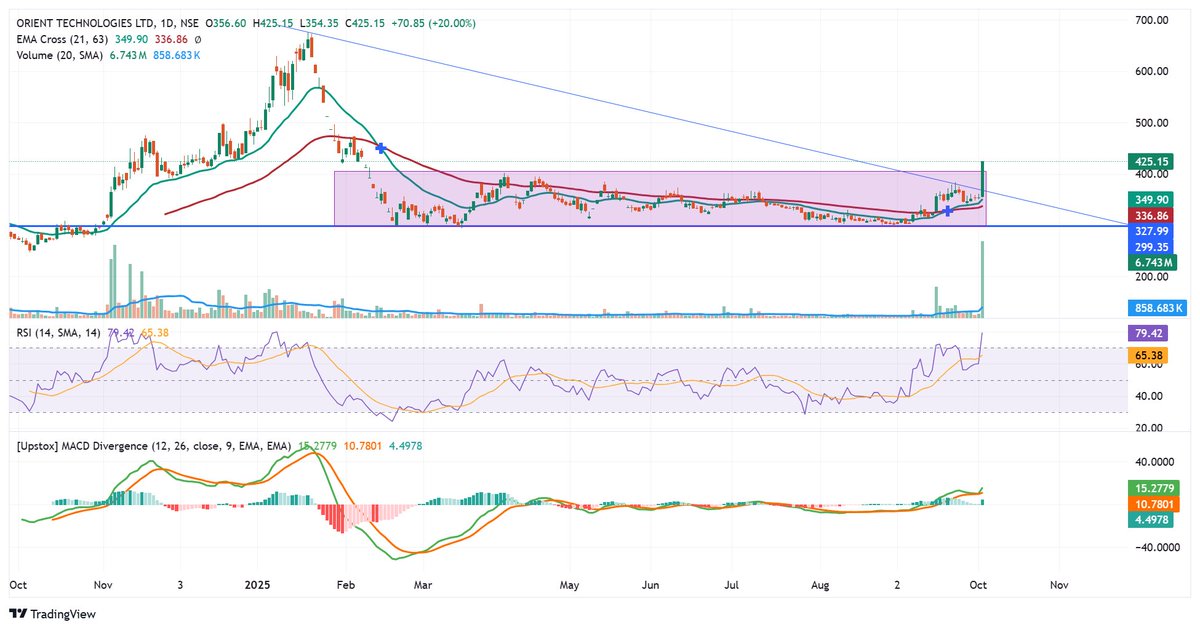Select the purple consolidation rectangle drawing
Image resolution: width=1200 pixels, height=630 pixels.
click(x=660, y=198)
